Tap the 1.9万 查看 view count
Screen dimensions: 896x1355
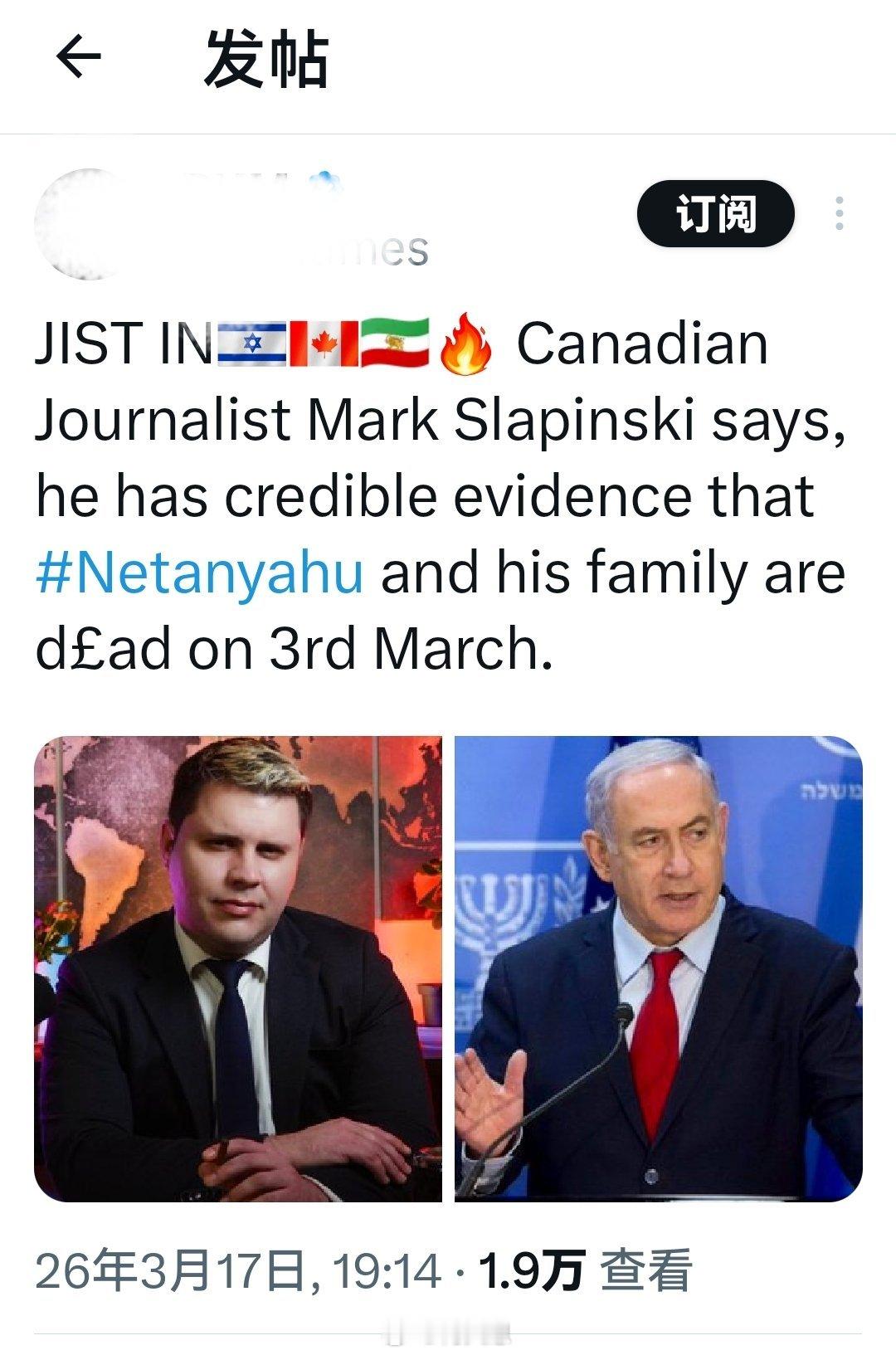coord(585,1272)
